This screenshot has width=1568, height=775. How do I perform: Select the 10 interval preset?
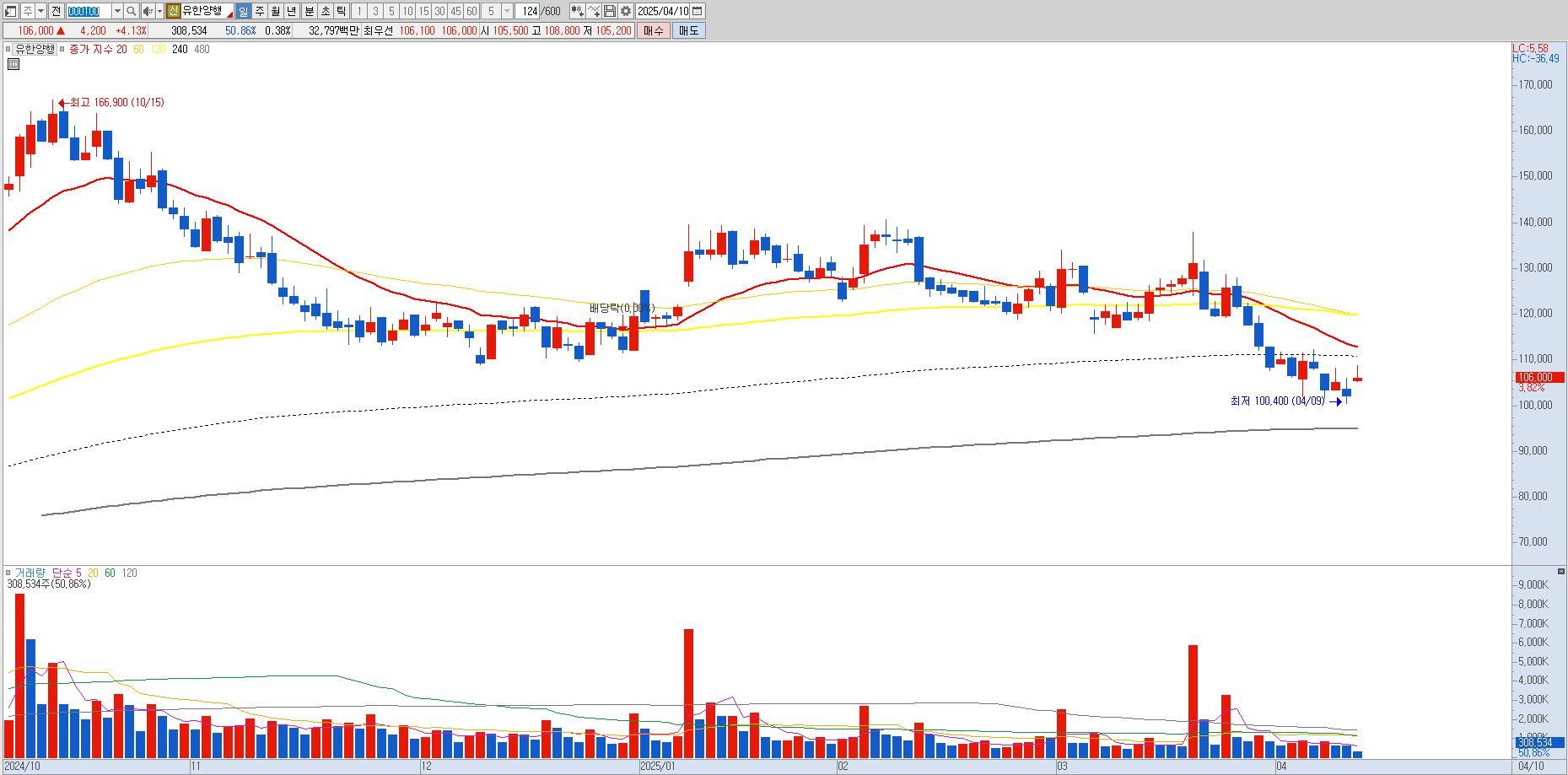(407, 11)
